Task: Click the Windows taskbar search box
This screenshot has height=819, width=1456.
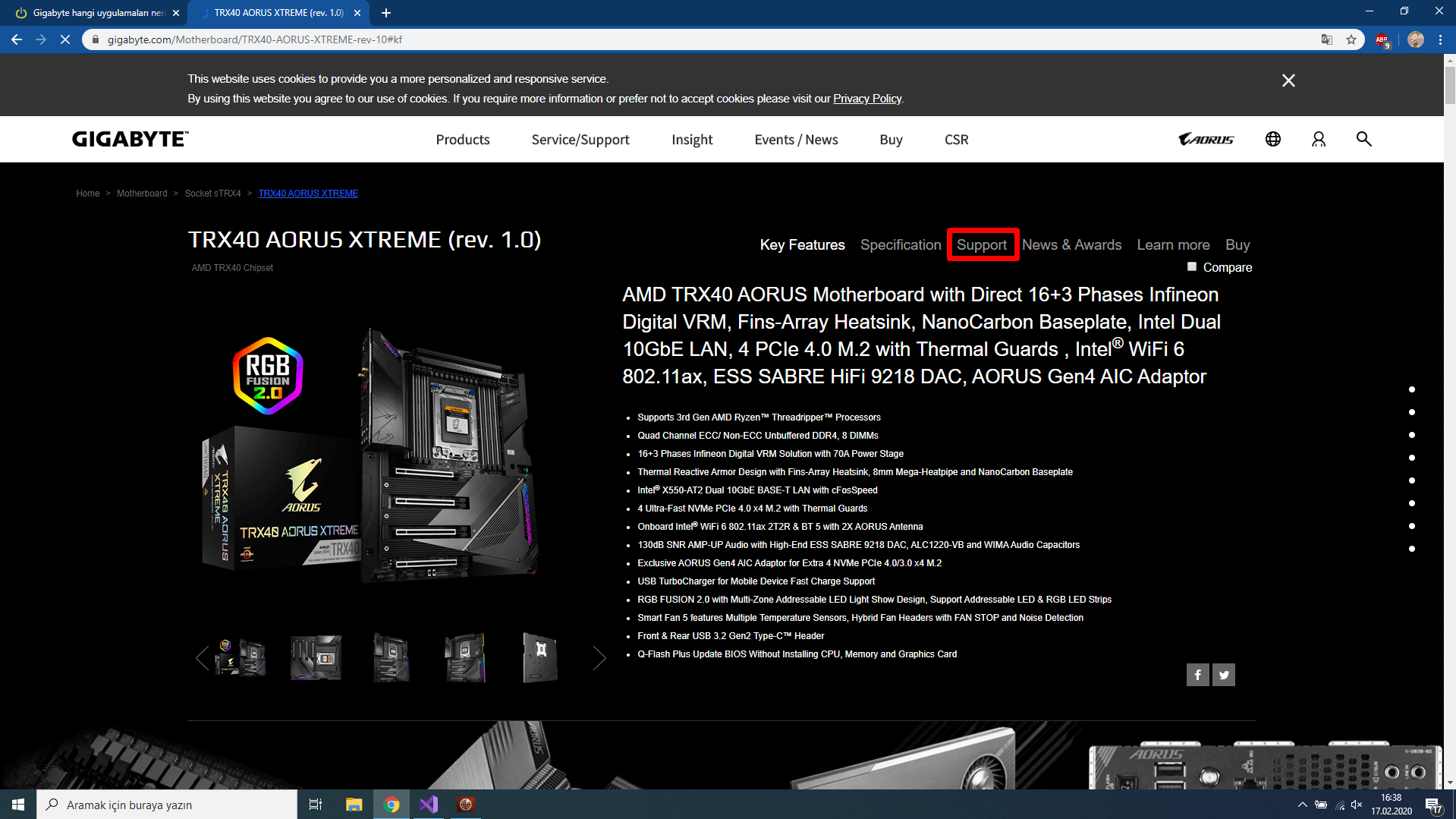Action: 167,805
